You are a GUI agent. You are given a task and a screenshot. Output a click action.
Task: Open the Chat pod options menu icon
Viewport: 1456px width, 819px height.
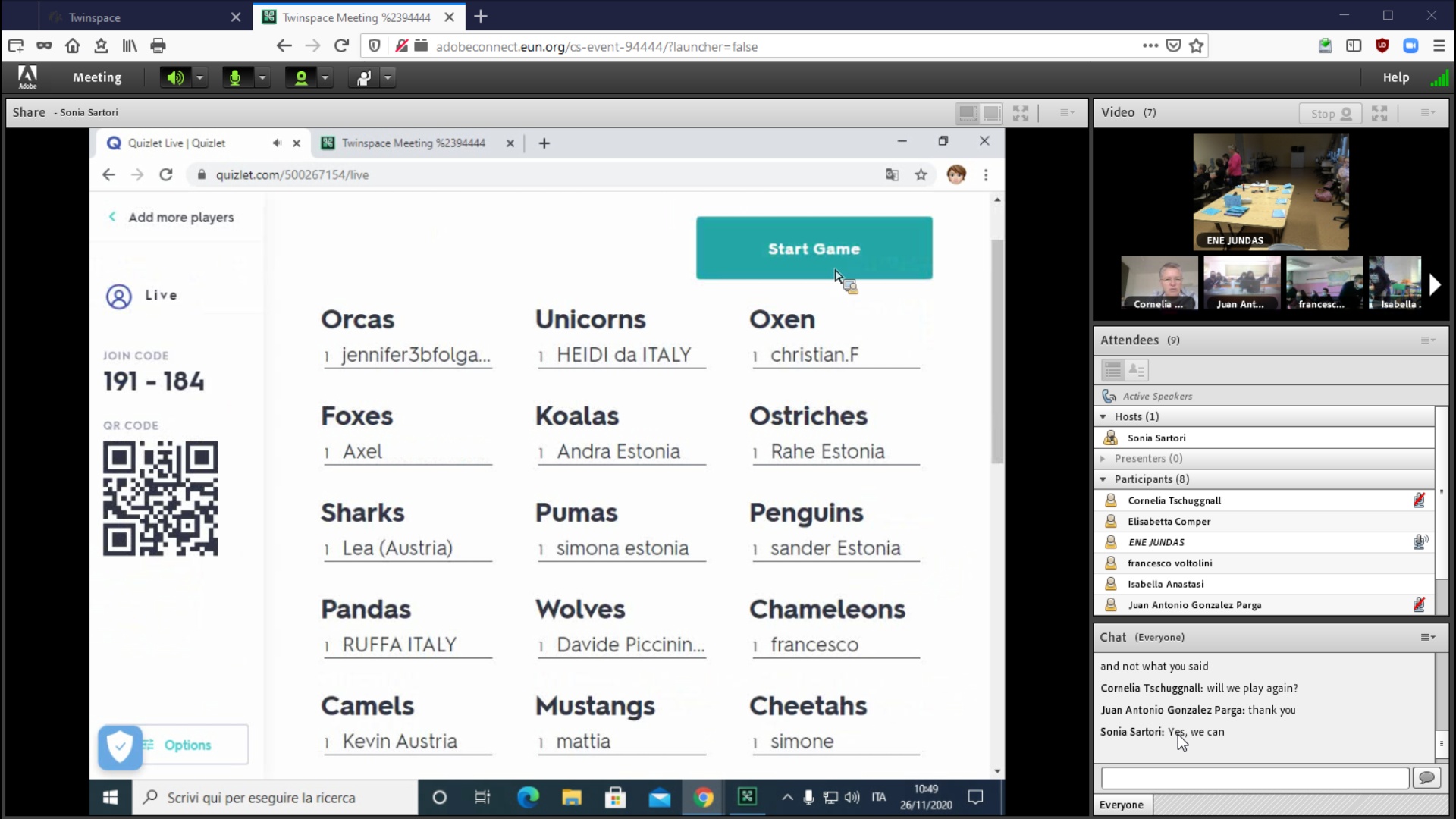(1427, 637)
